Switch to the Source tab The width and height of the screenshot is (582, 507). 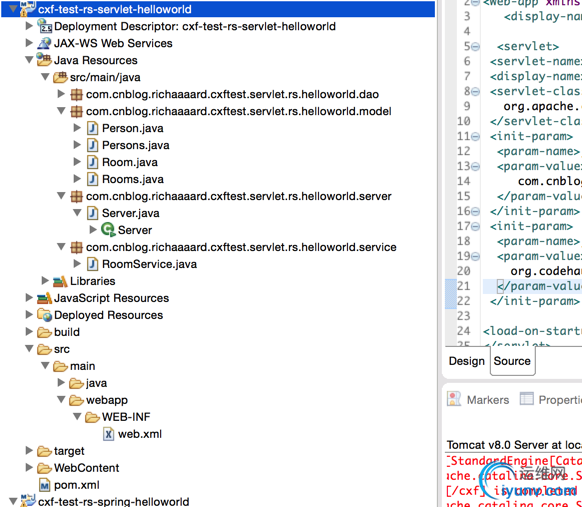pos(512,361)
